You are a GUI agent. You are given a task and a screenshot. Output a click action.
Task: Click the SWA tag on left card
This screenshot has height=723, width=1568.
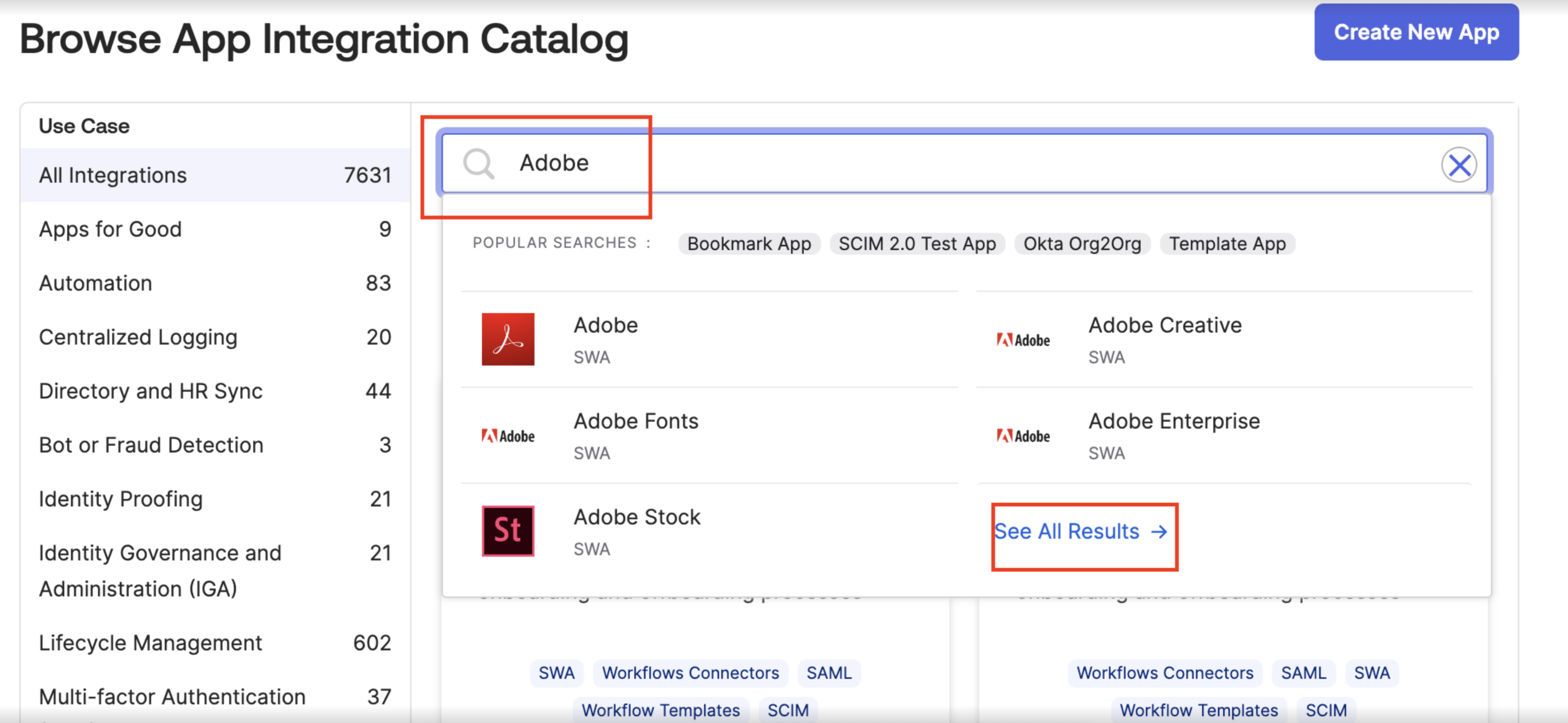[x=556, y=673]
